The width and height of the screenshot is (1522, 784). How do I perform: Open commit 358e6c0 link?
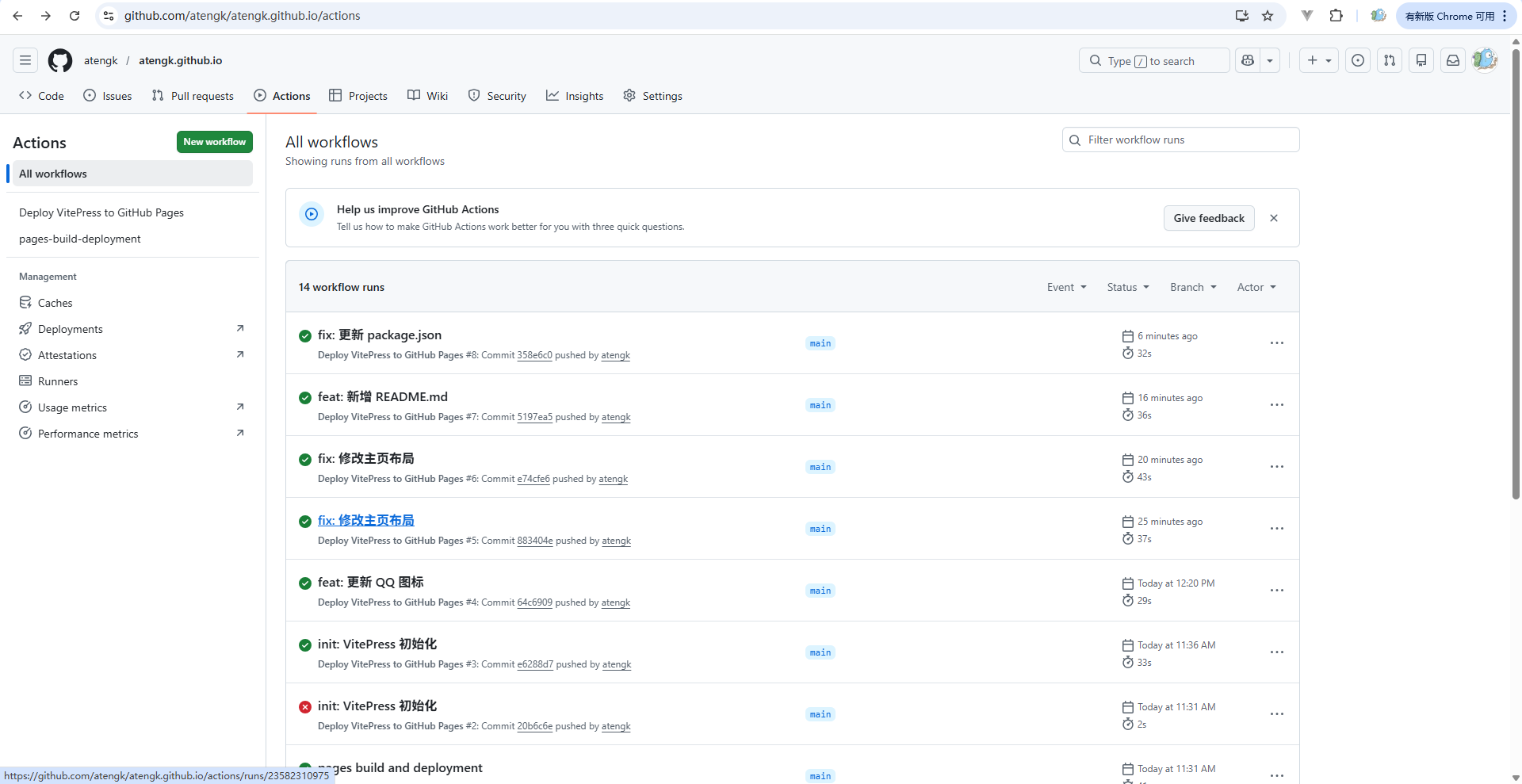coord(534,356)
